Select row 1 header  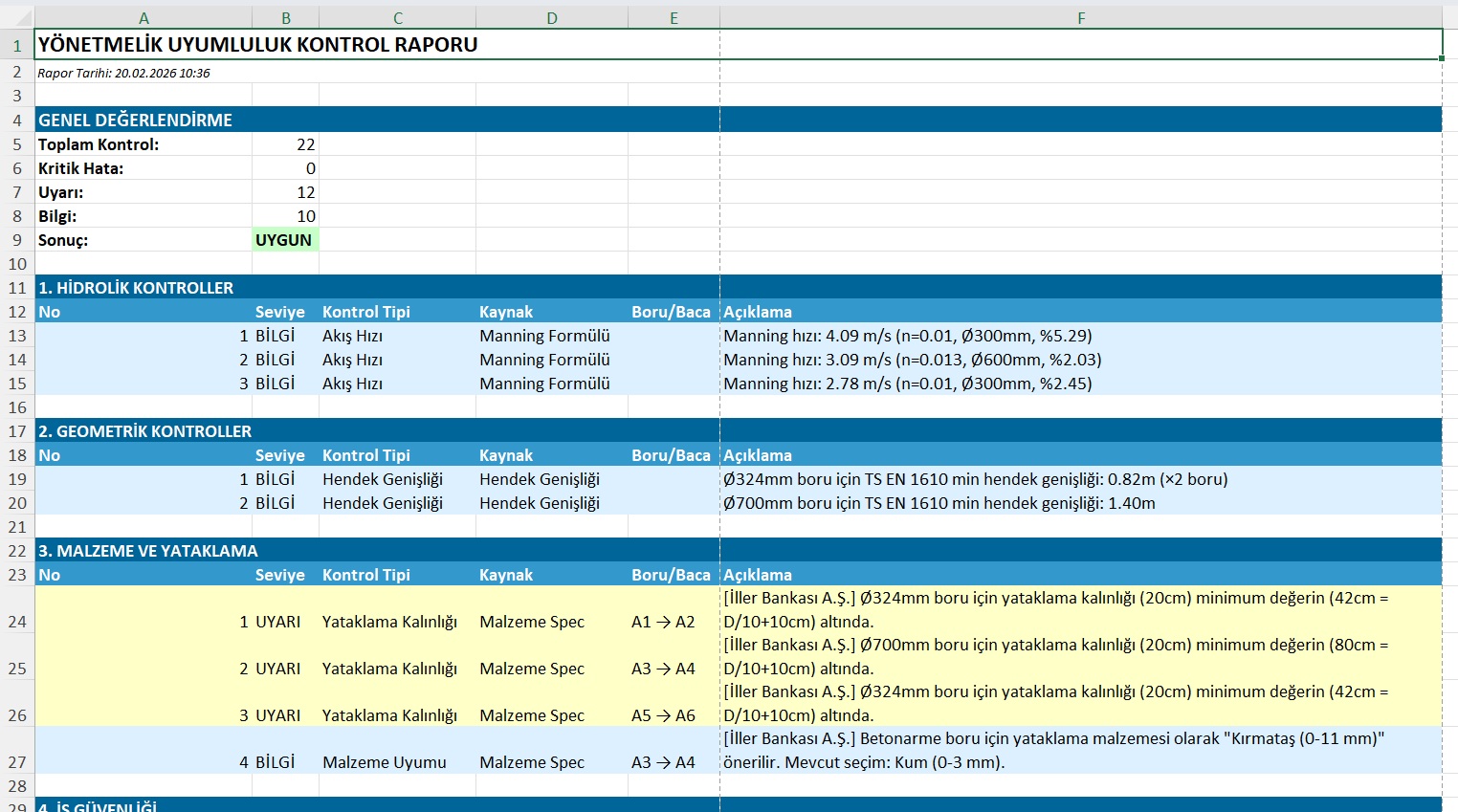tap(17, 45)
